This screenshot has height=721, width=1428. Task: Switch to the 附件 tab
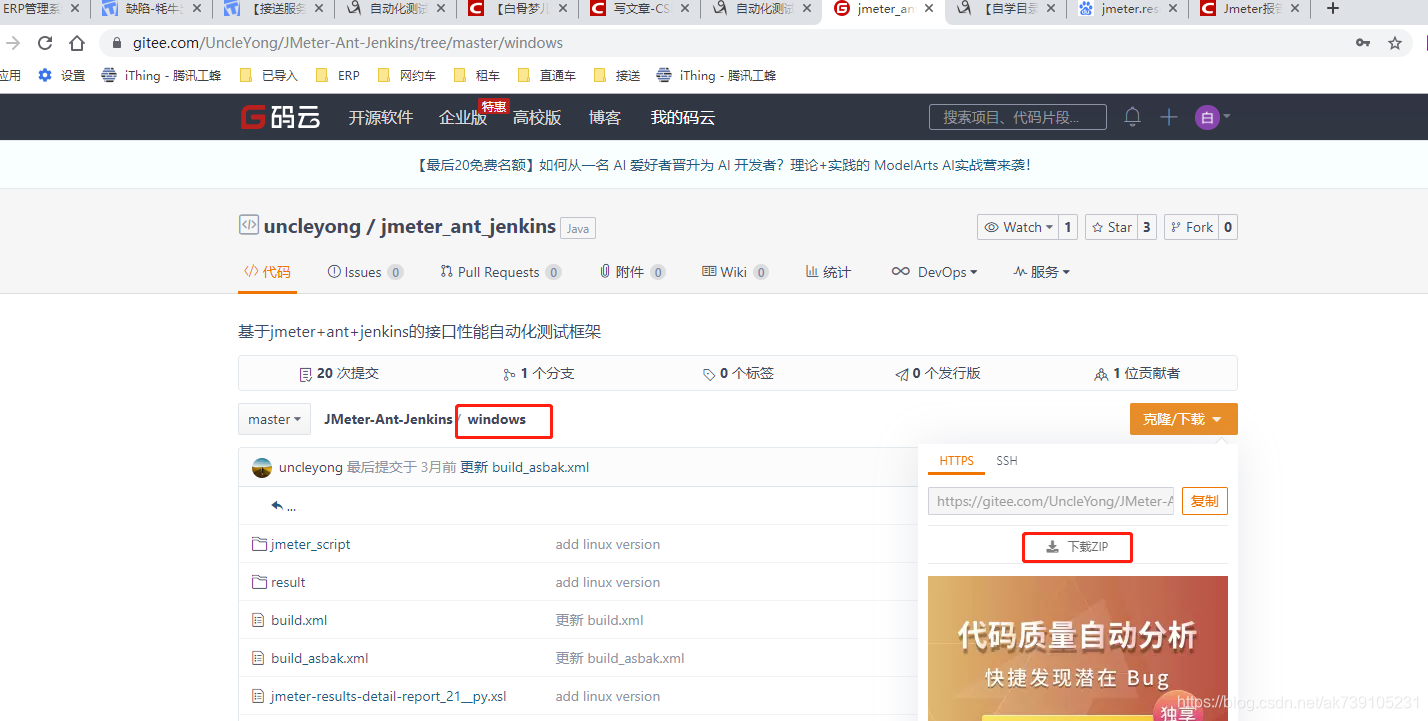[632, 272]
